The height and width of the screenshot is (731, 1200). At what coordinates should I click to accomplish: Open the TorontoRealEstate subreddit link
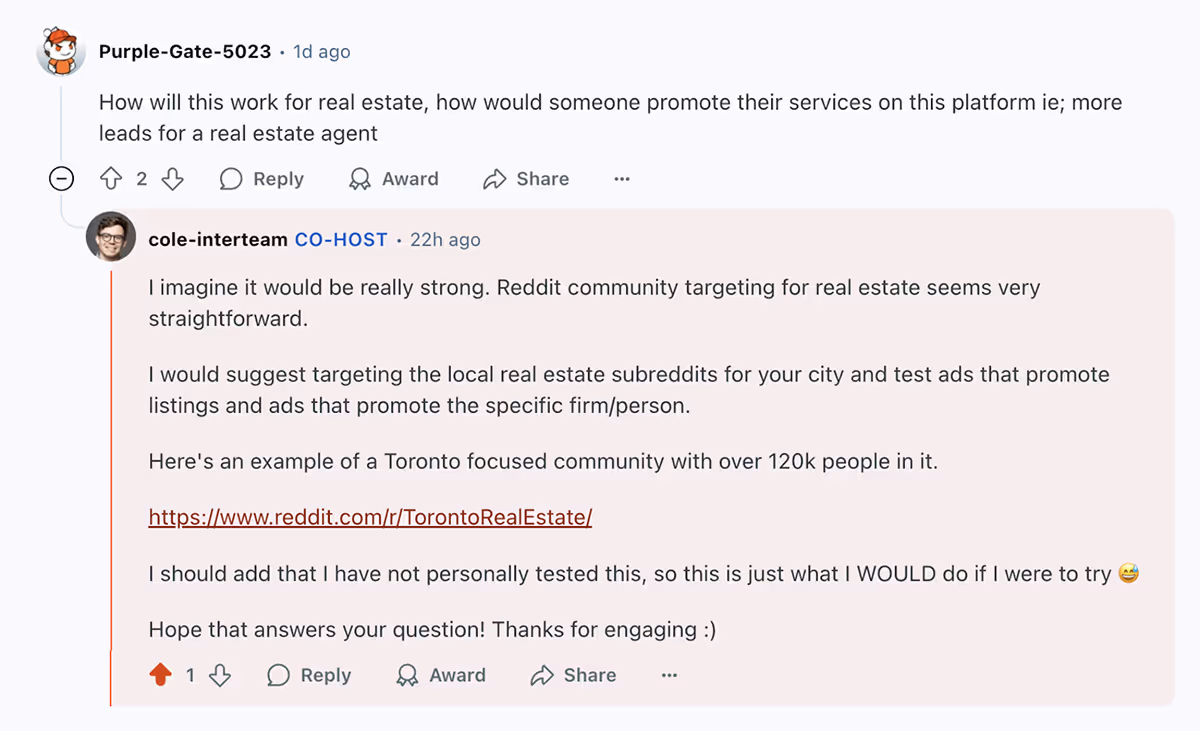[370, 517]
